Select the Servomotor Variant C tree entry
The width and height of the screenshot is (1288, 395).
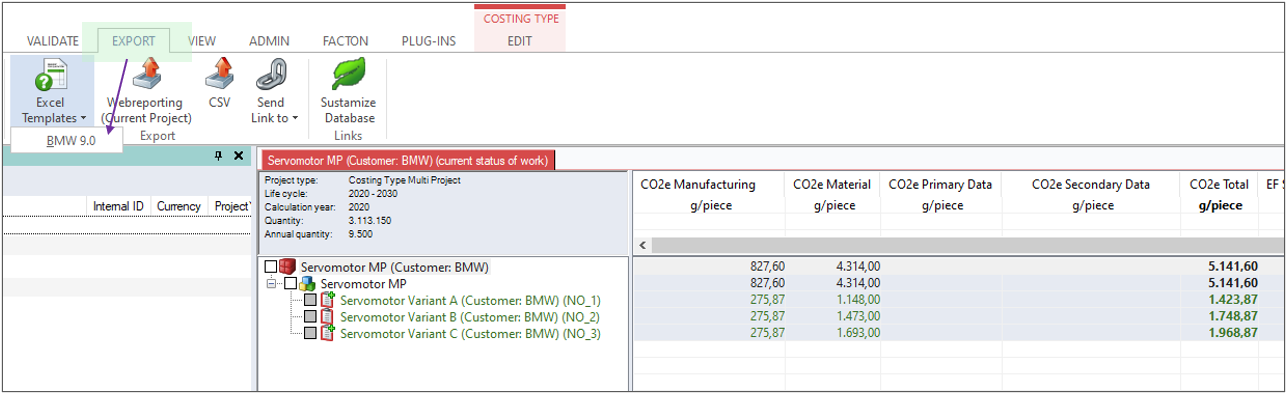point(470,333)
